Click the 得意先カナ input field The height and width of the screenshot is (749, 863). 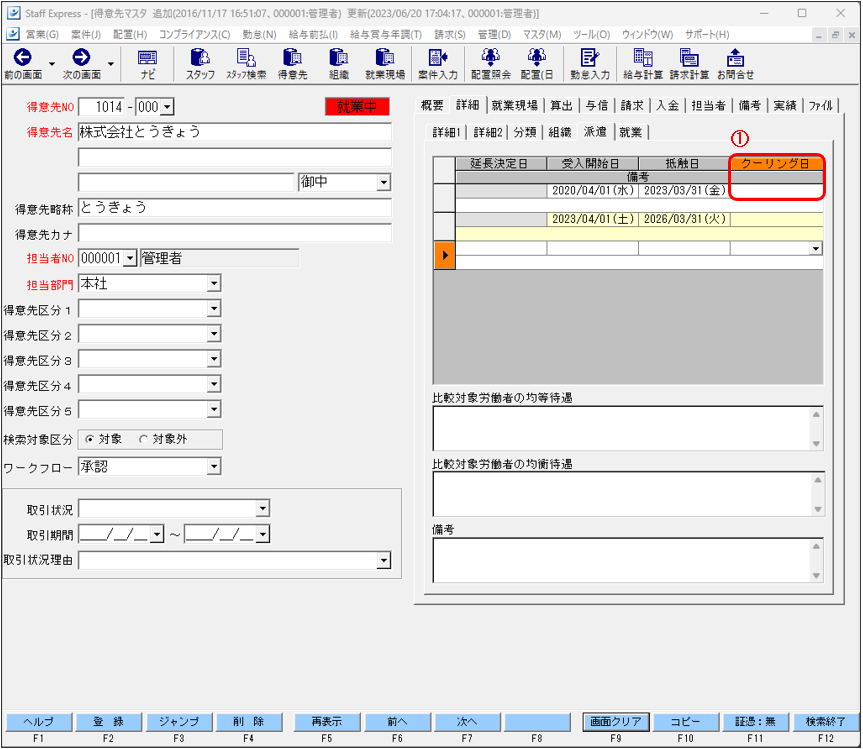point(235,233)
